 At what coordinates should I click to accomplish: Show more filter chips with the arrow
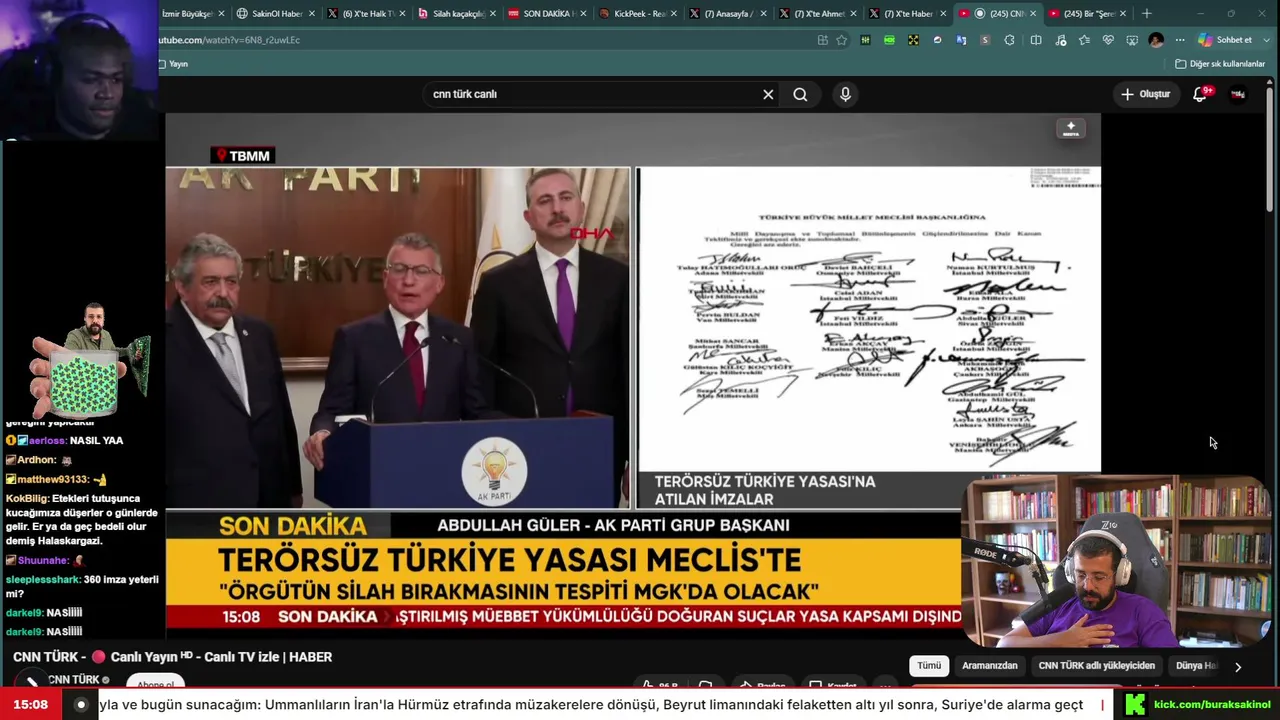coord(1238,667)
